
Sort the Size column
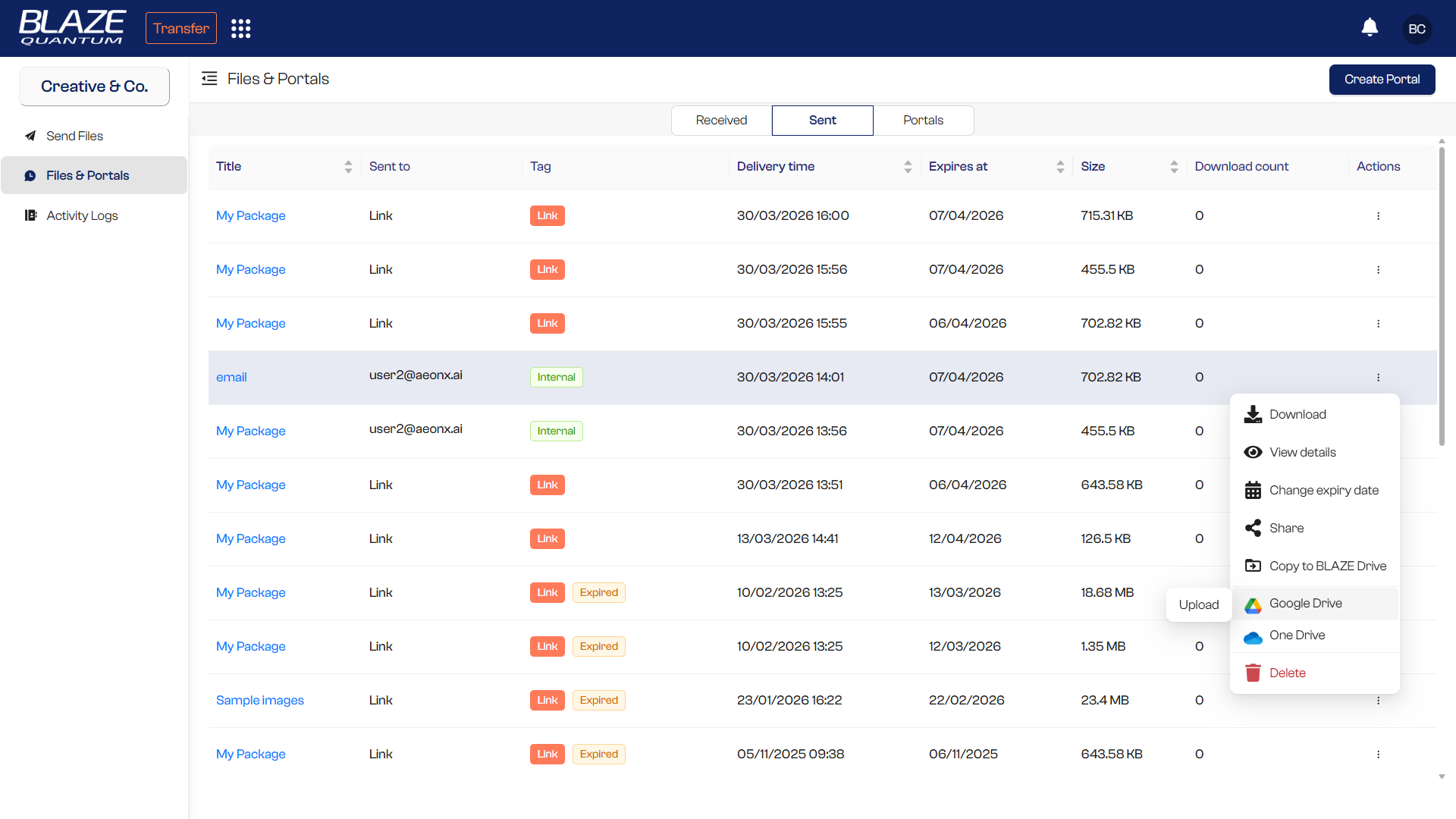coord(1175,166)
